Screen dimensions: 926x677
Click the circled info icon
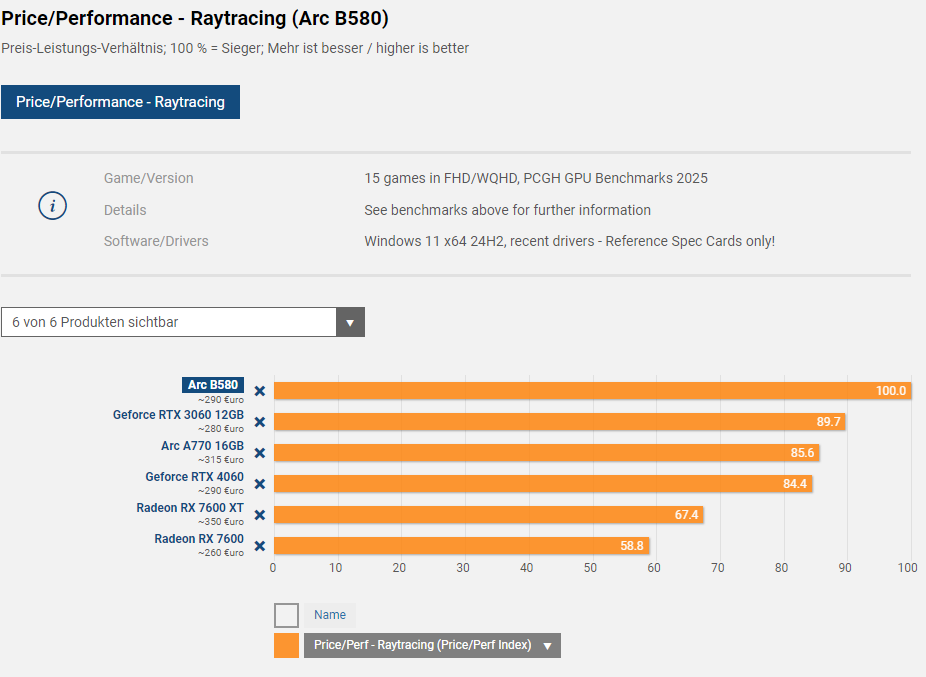pyautogui.click(x=53, y=206)
